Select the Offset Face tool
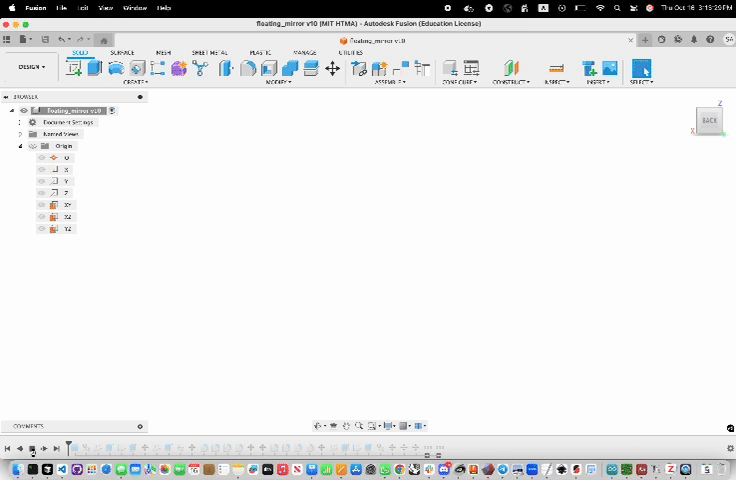736x480 pixels. [x=311, y=69]
